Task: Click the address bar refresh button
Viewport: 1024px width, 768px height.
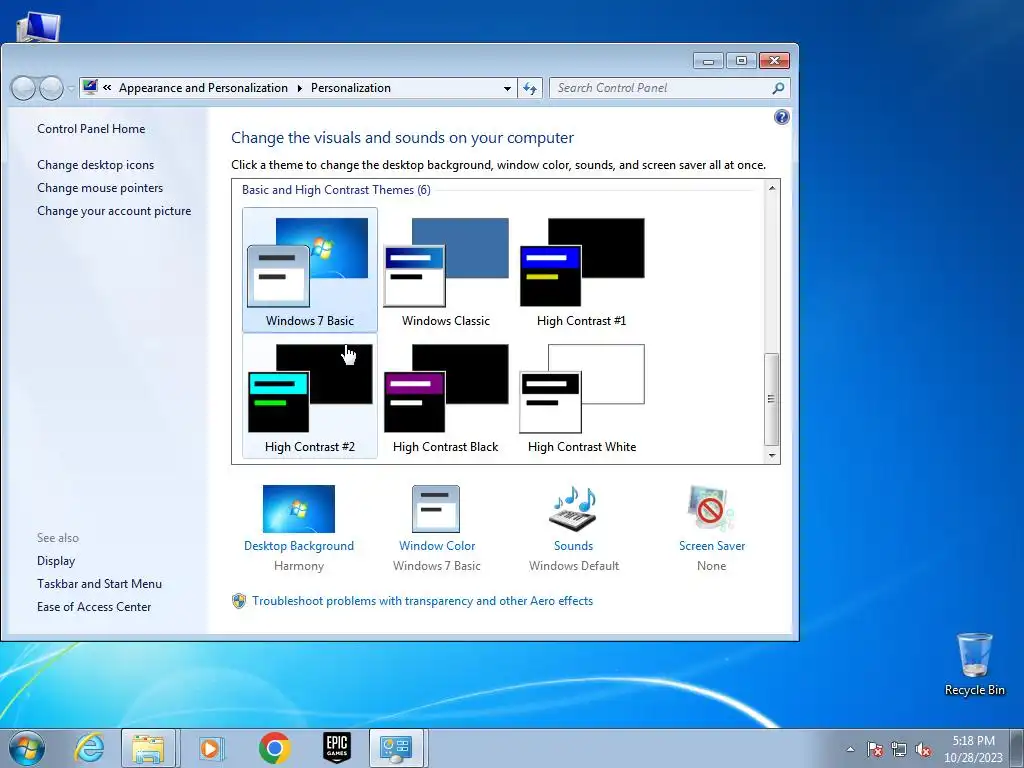Action: pyautogui.click(x=530, y=88)
